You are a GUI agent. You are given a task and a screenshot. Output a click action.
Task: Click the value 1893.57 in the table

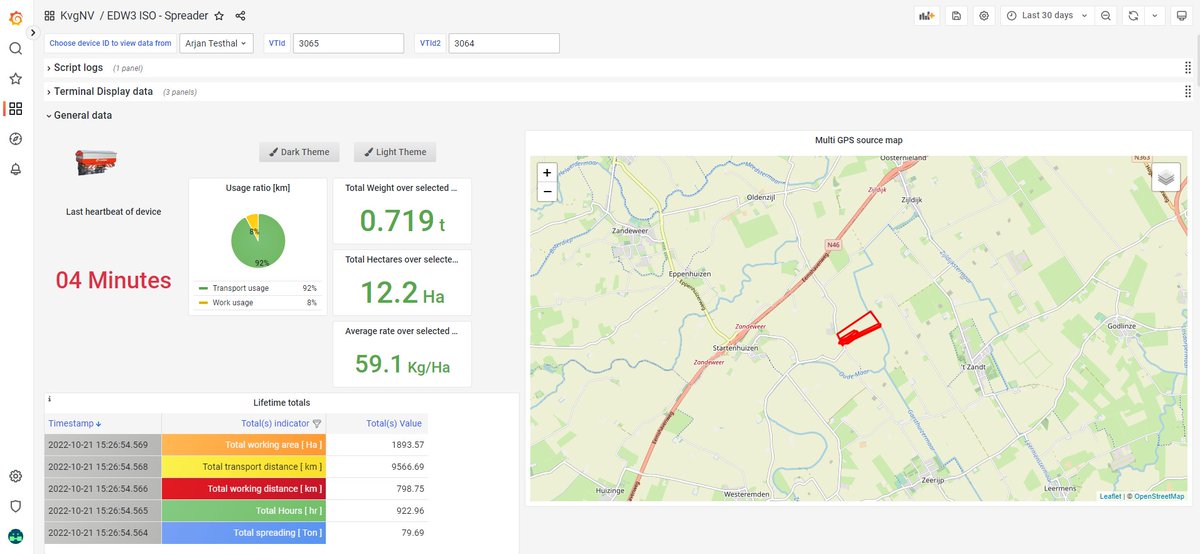coord(406,445)
